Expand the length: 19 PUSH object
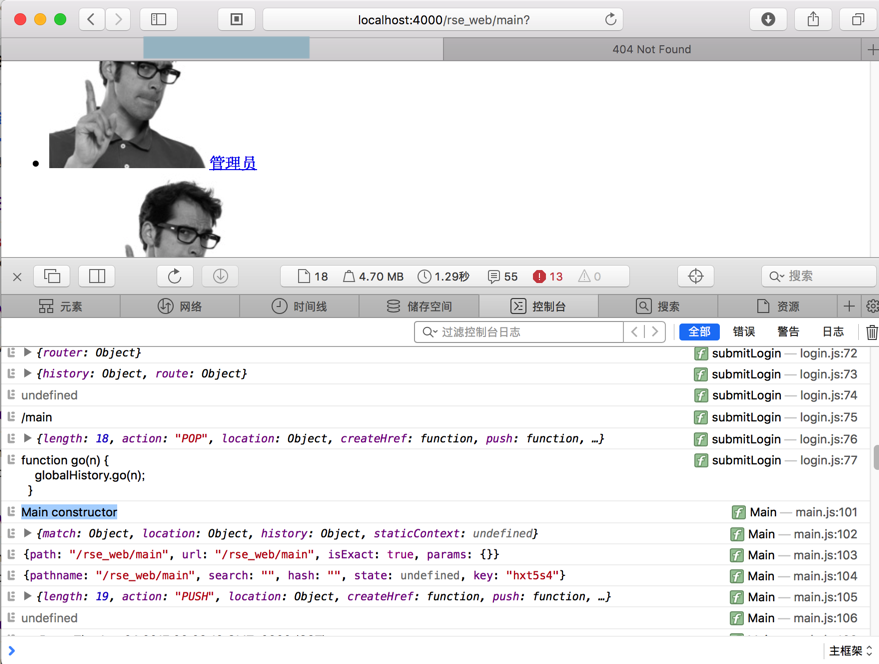The height and width of the screenshot is (664, 879). point(27,596)
